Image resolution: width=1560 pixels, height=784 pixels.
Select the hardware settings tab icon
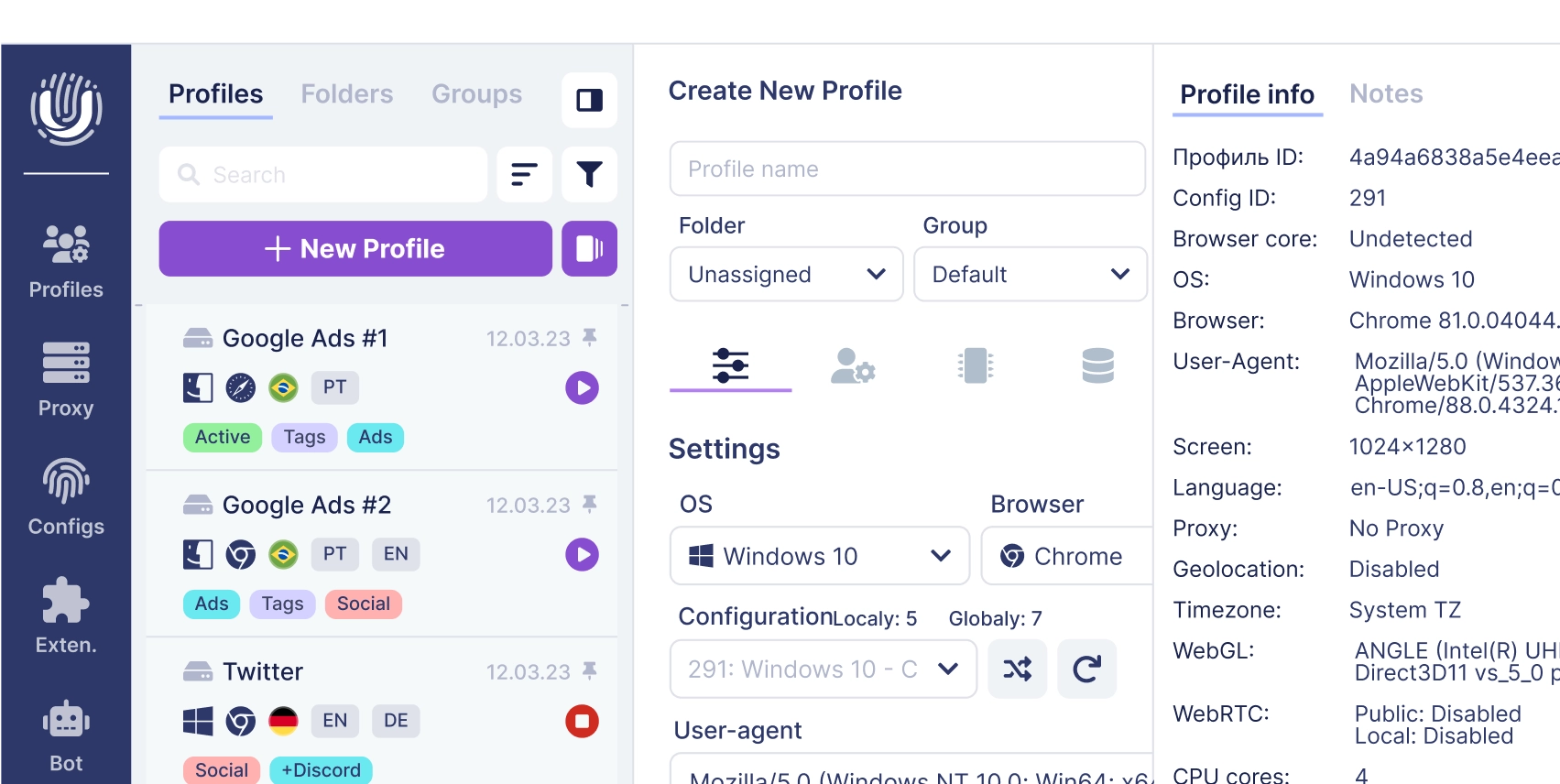tap(975, 366)
